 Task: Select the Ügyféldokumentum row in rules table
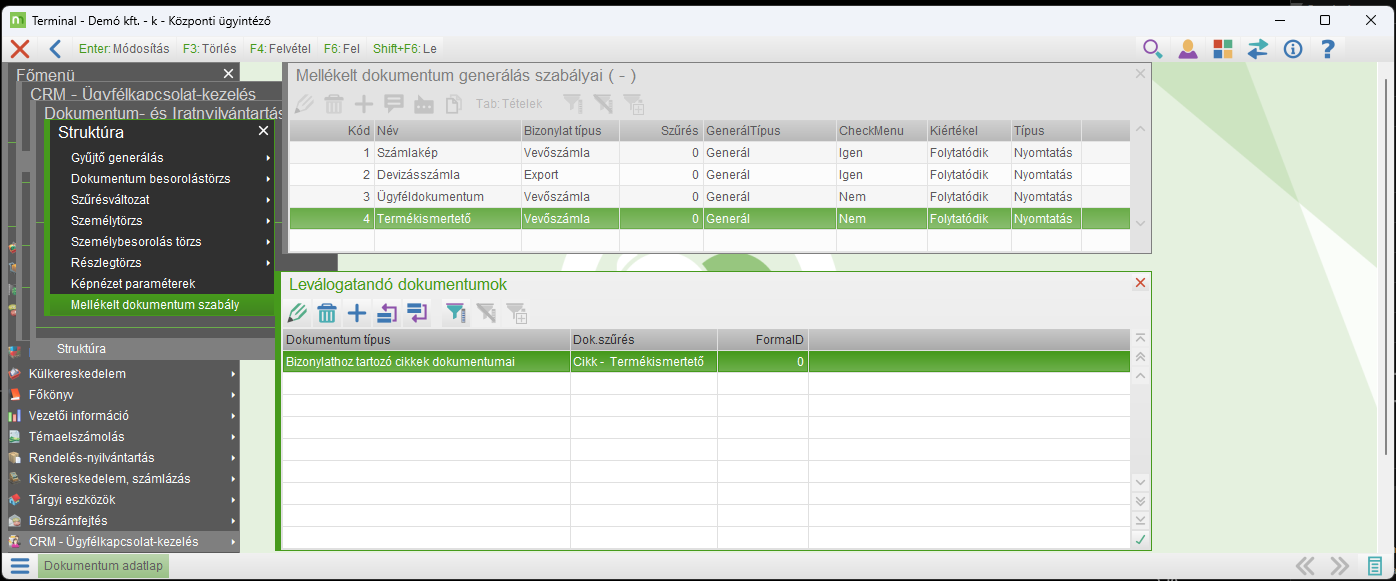coord(710,197)
